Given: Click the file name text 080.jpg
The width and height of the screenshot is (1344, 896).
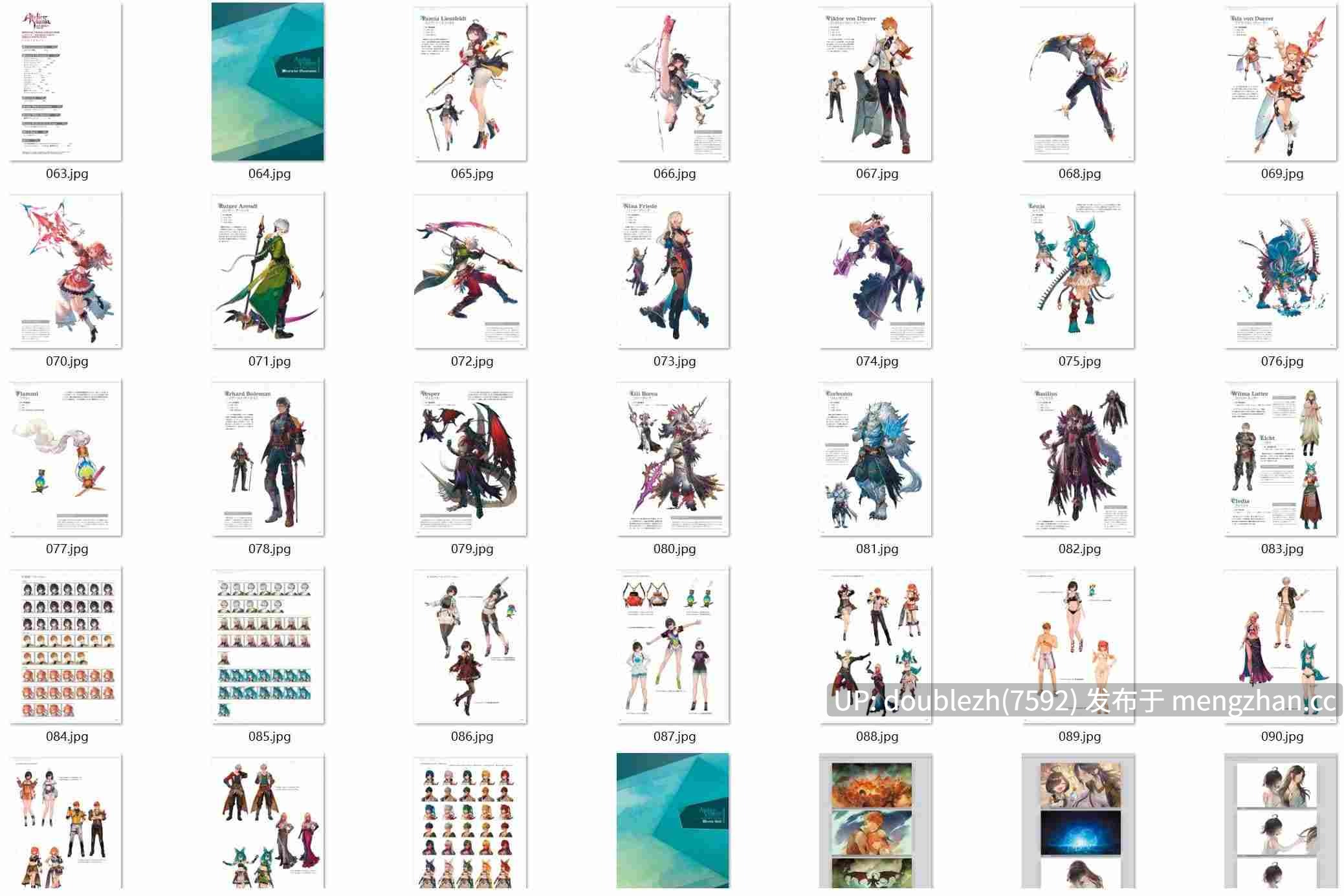Looking at the screenshot, I should pyautogui.click(x=674, y=549).
